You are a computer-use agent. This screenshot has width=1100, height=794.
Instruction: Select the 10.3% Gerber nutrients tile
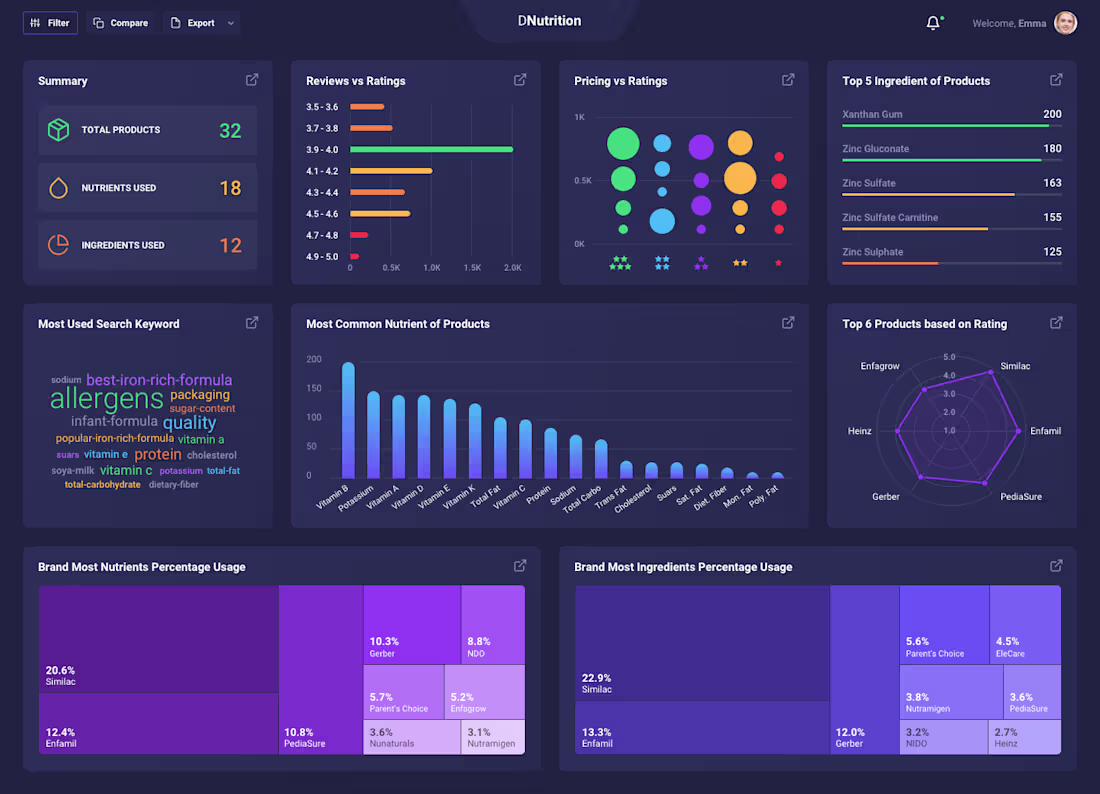point(412,624)
